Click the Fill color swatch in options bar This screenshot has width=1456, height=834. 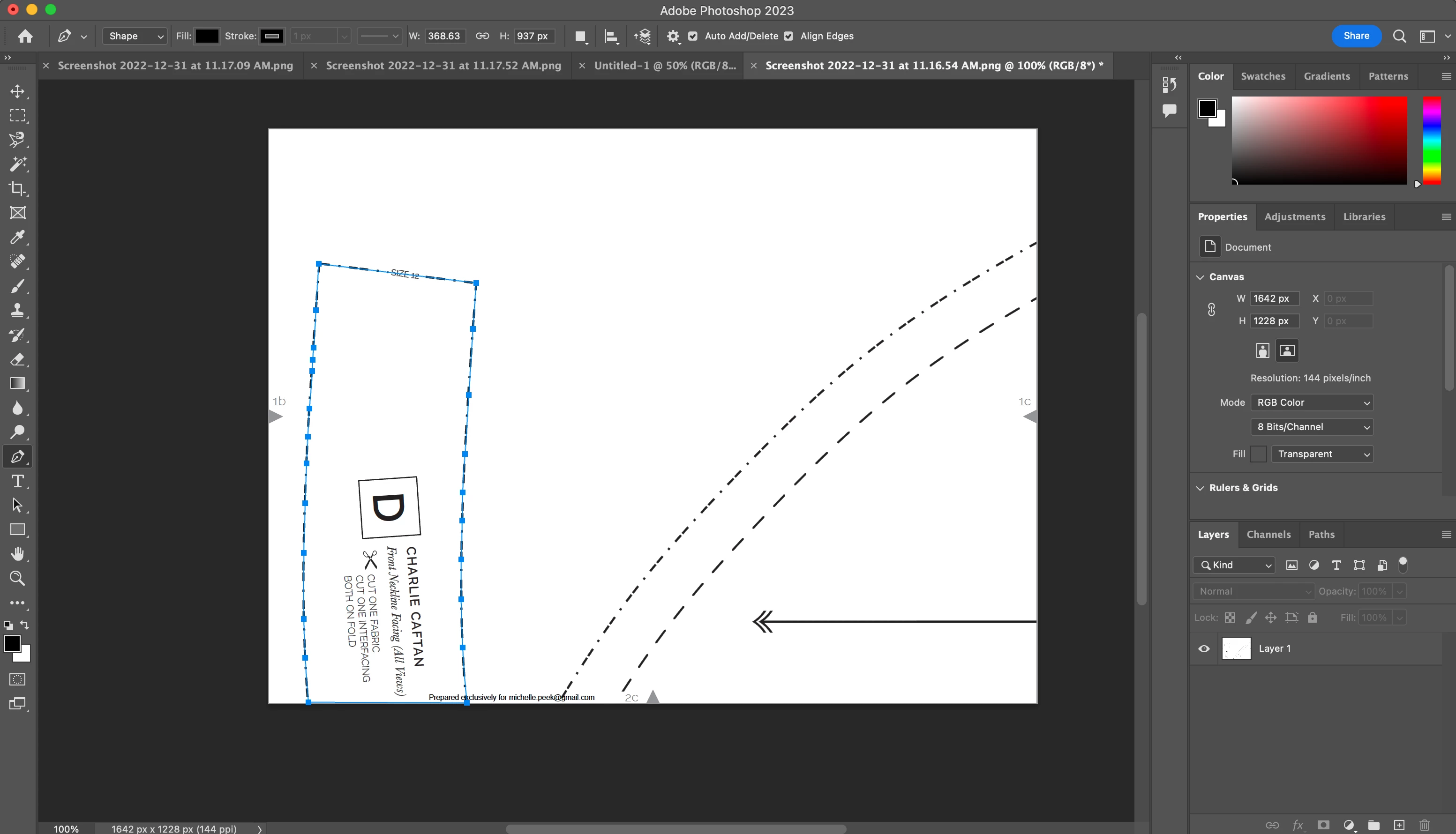[207, 36]
